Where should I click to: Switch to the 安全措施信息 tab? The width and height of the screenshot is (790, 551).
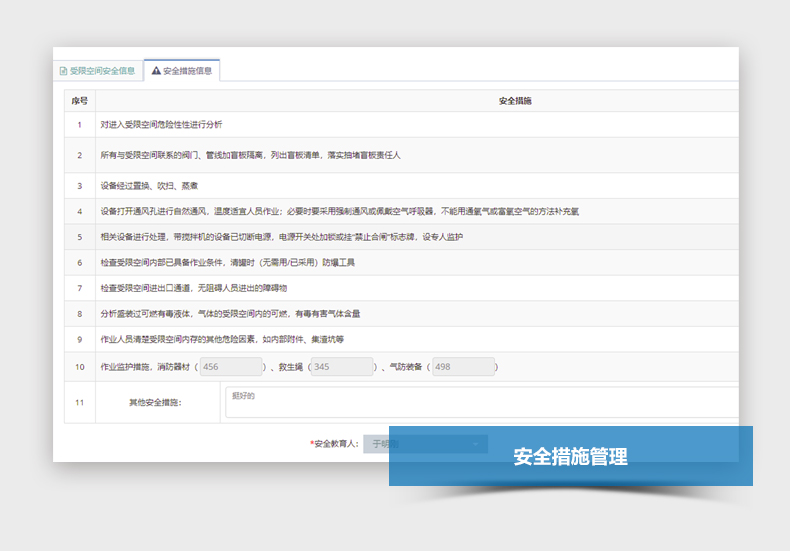tap(182, 71)
